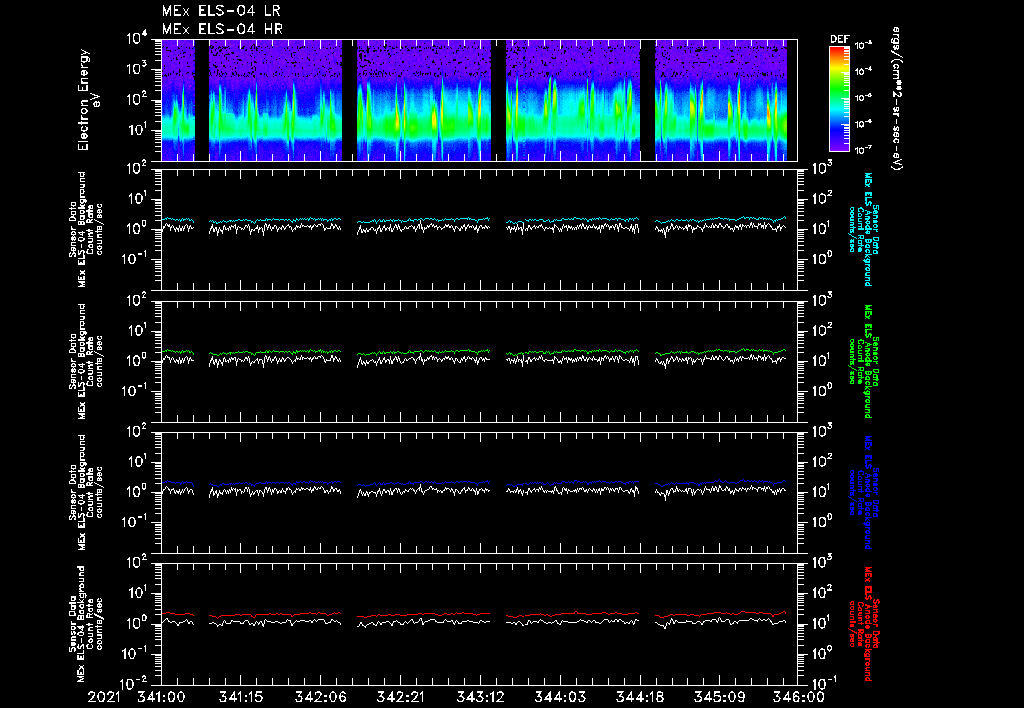Click the "341:00" time axis label
The image size is (1024, 708).
pyautogui.click(x=161, y=698)
